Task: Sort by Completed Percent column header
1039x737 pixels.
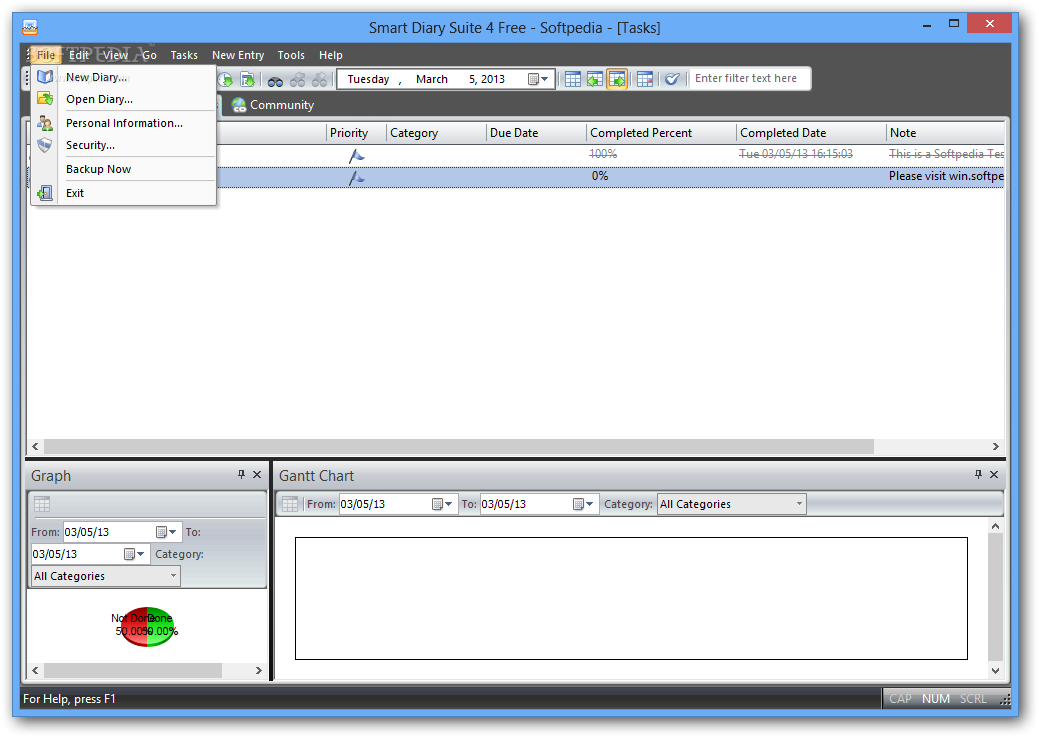Action: pyautogui.click(x=662, y=133)
